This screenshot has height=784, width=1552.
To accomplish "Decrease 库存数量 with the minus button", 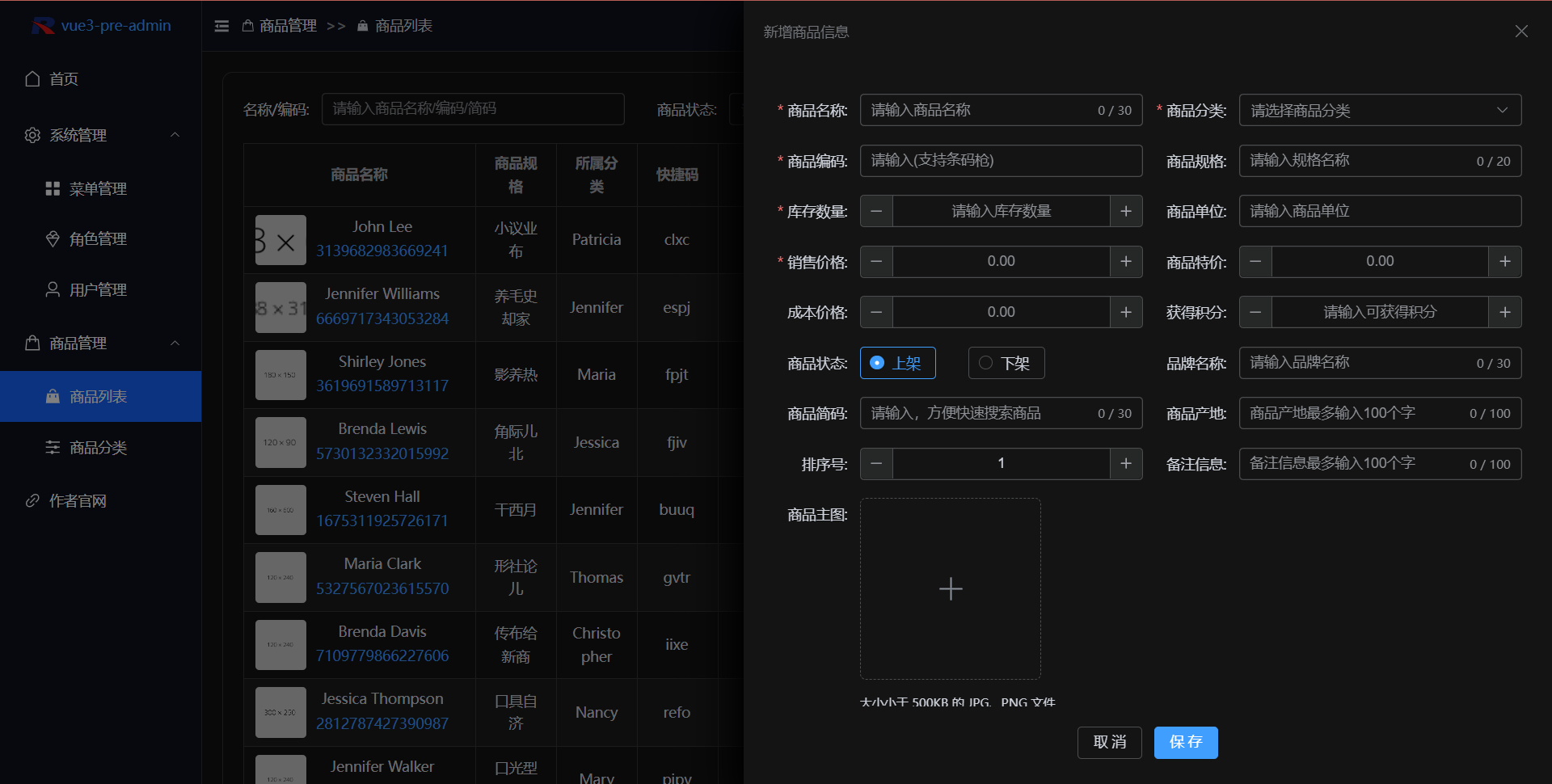I will point(876,211).
